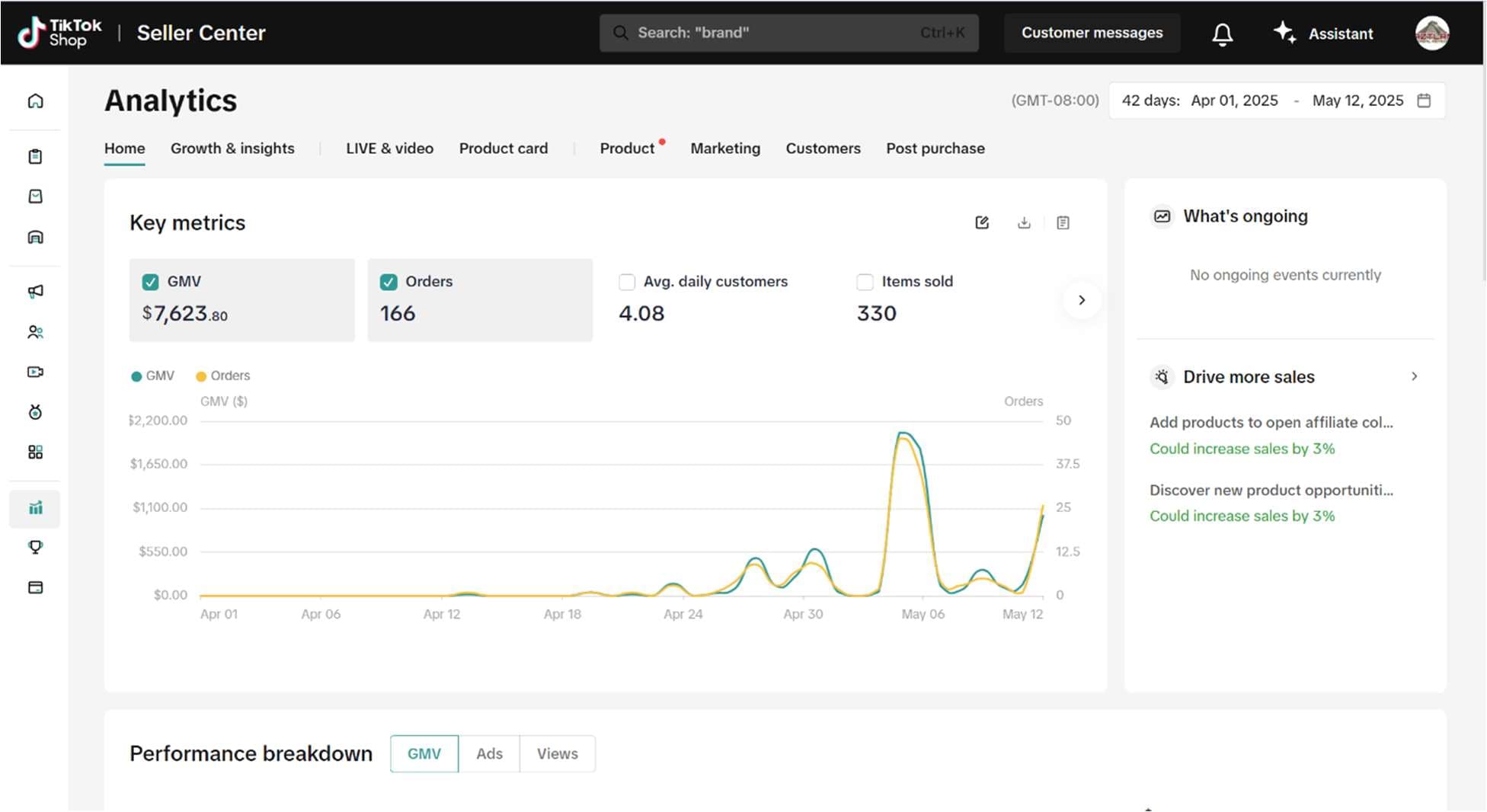Screen dimensions: 1487x812
Task: Click the edit metrics pencil icon
Action: (982, 222)
